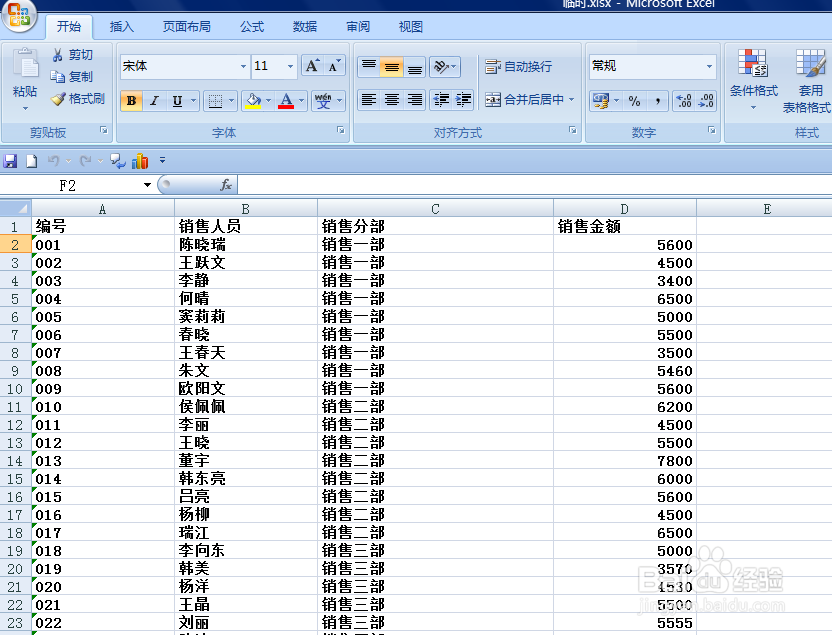Open the font size 11 dropdown

(x=290, y=66)
